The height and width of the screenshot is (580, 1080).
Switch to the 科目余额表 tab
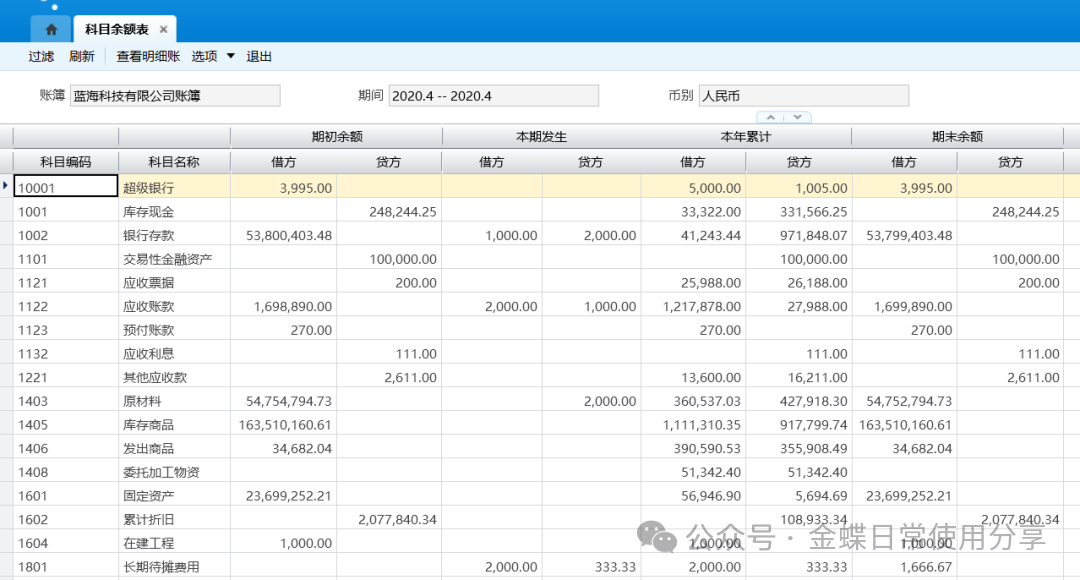click(116, 29)
